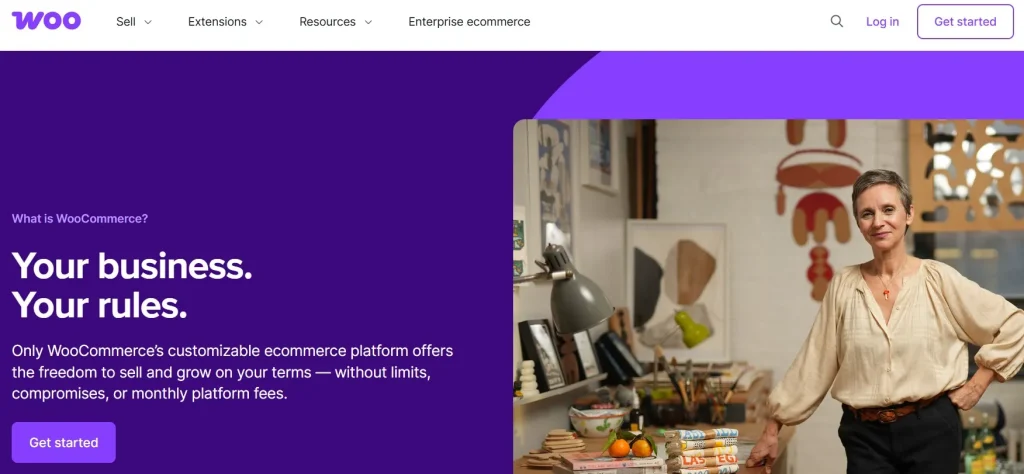This screenshot has height=474, width=1024.
Task: Click the Log in link
Action: (x=882, y=22)
